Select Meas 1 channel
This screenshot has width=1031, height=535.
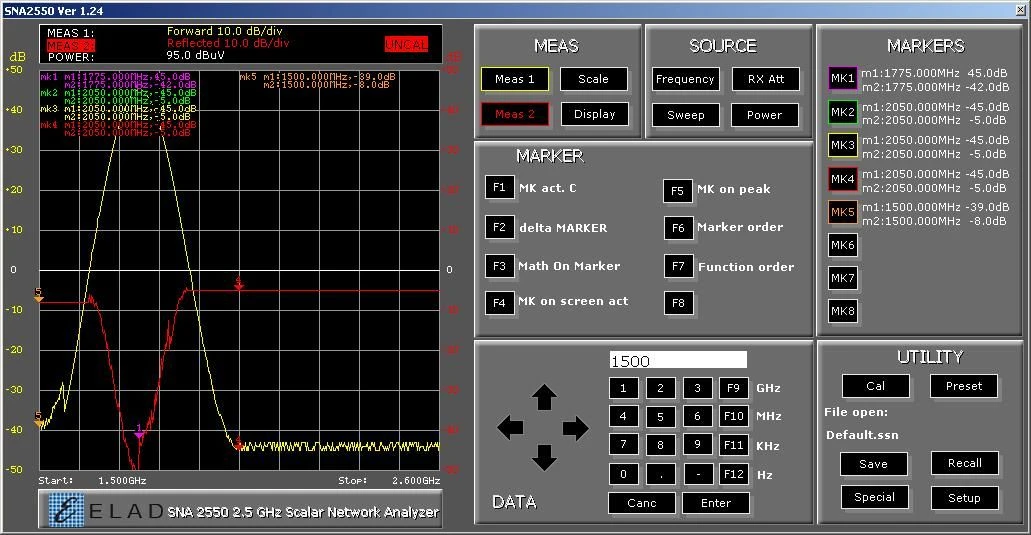click(x=515, y=79)
